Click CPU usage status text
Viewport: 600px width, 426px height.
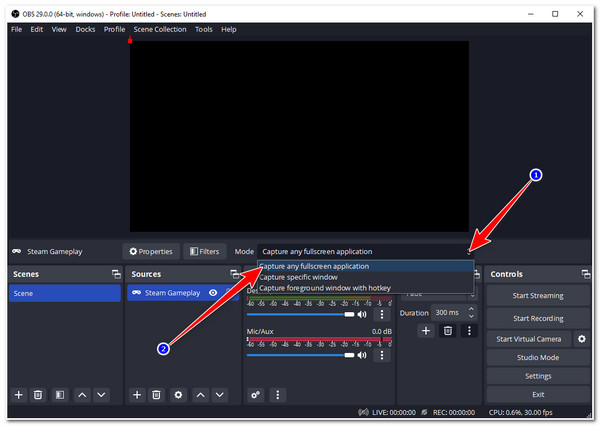point(520,412)
